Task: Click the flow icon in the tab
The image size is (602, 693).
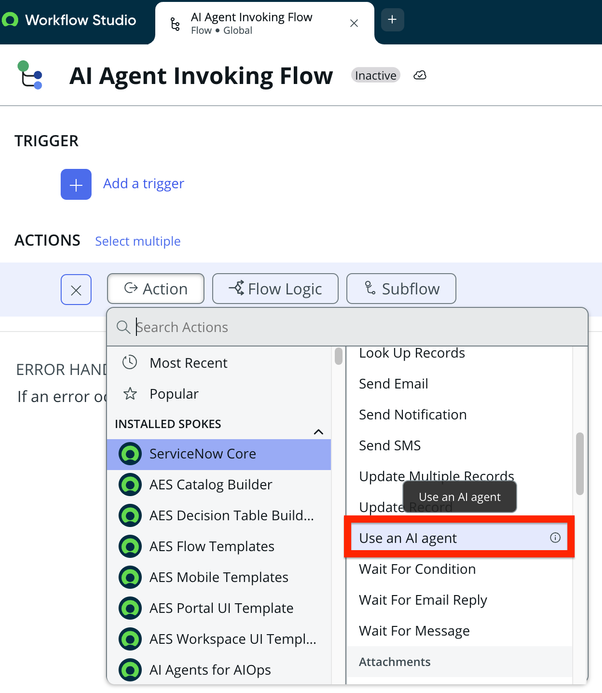Action: pyautogui.click(x=175, y=24)
